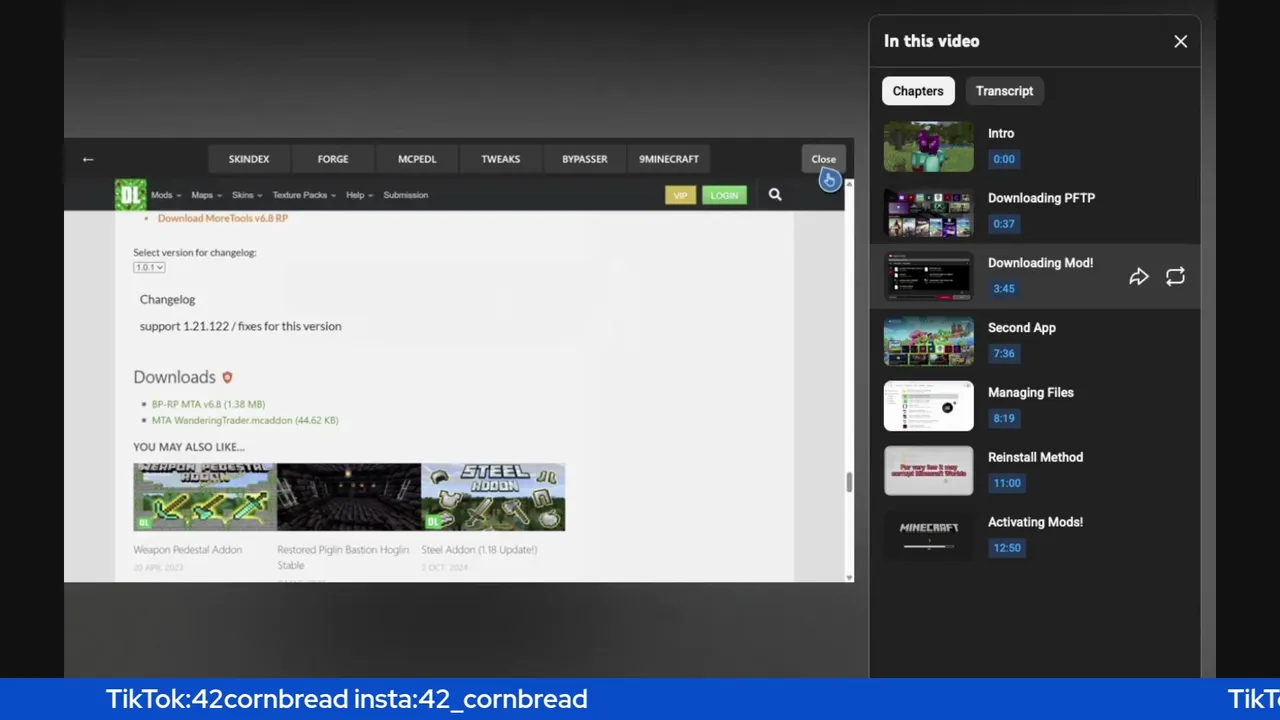Expand the Skins menu

click(247, 196)
